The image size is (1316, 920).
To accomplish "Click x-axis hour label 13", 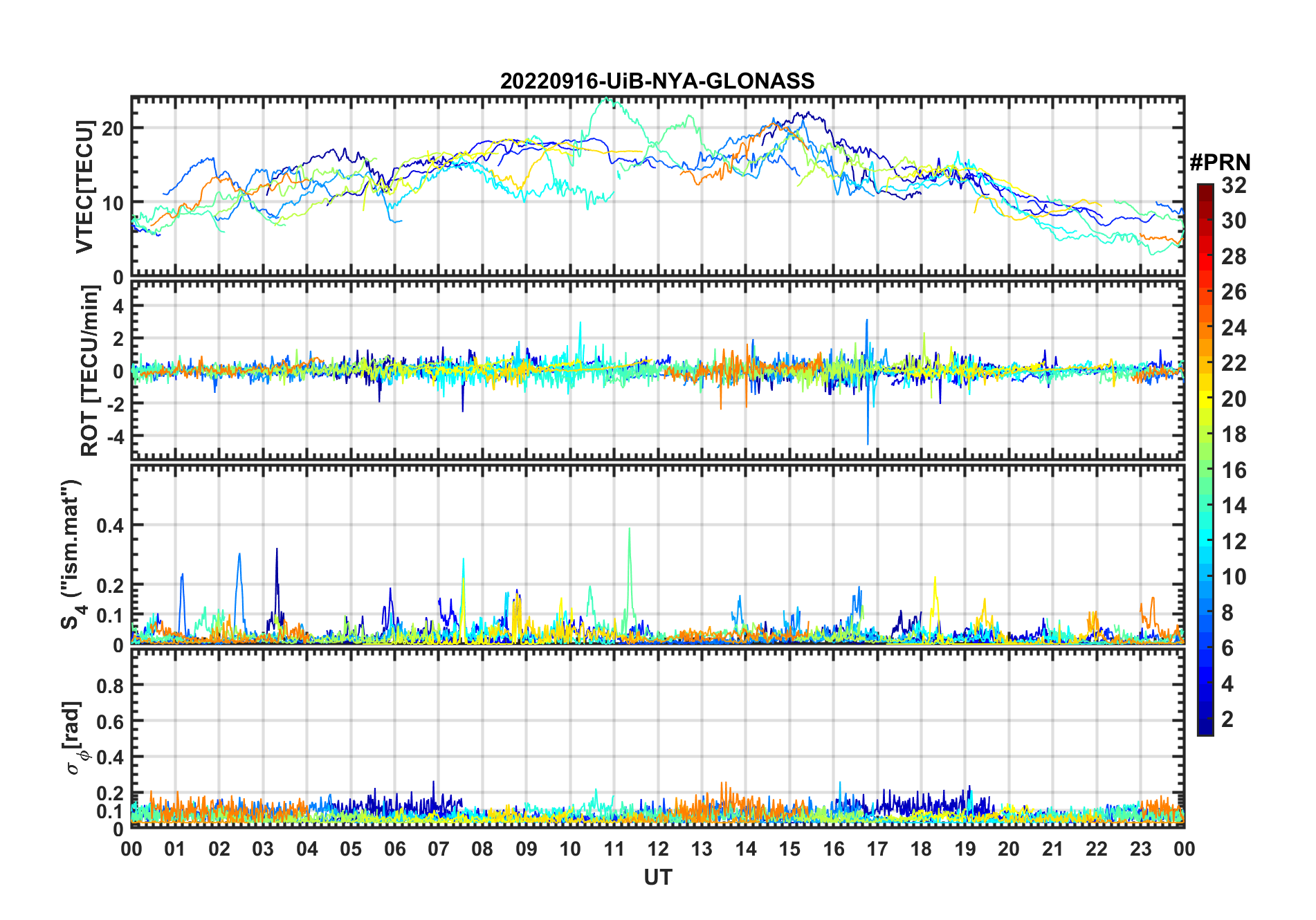I will pos(702,849).
